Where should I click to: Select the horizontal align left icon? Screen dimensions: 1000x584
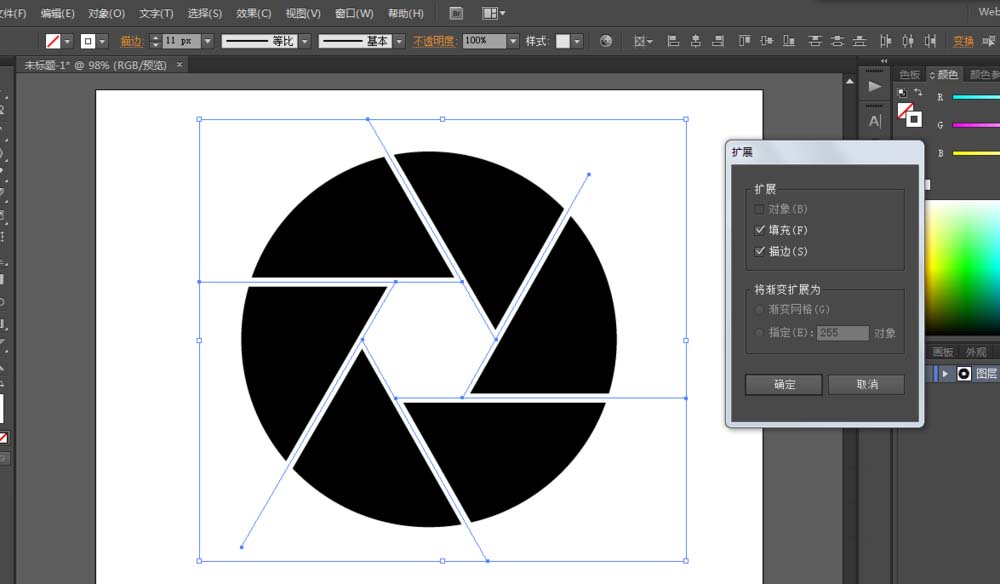[x=672, y=40]
